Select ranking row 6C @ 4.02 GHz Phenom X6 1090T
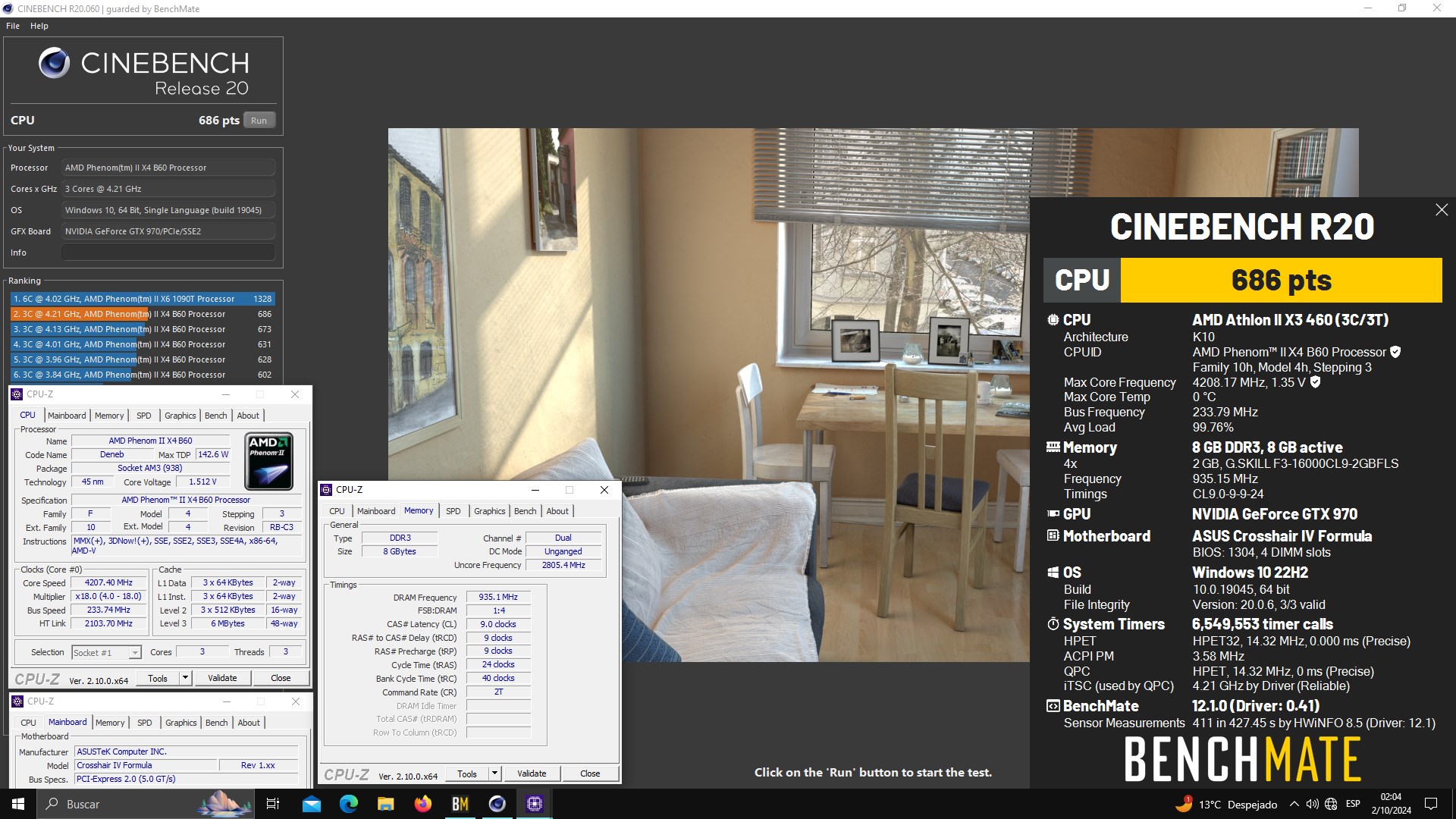1456x819 pixels. click(143, 299)
